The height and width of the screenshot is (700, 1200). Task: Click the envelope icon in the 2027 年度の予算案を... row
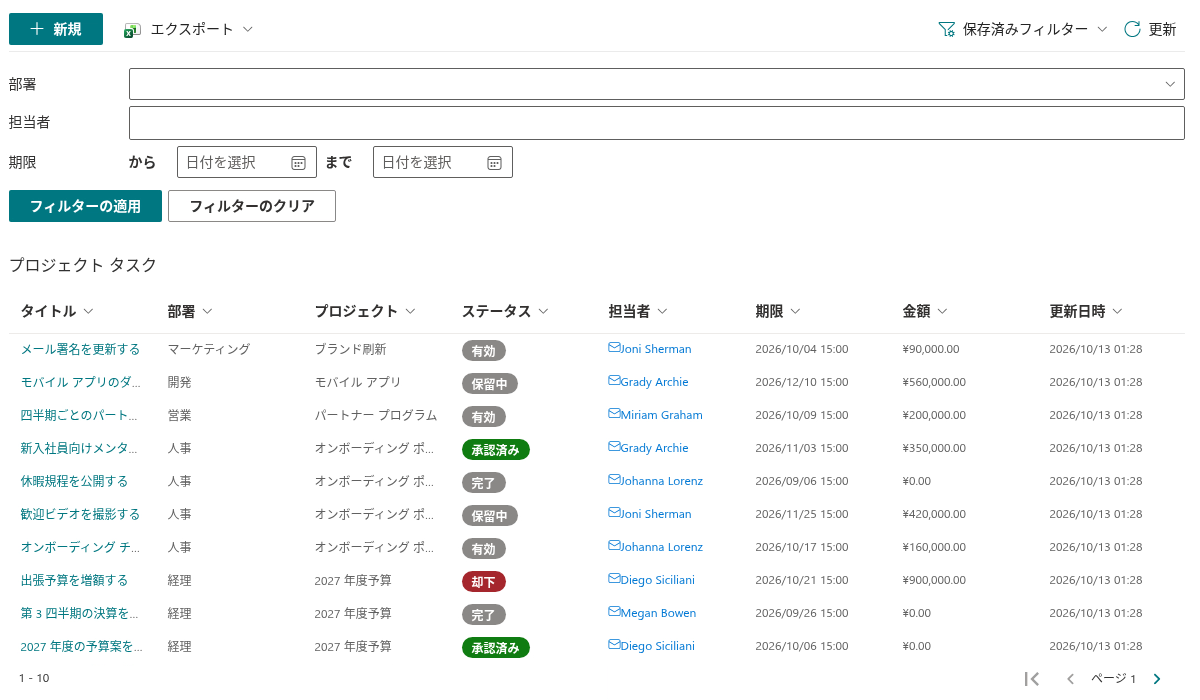(x=614, y=645)
